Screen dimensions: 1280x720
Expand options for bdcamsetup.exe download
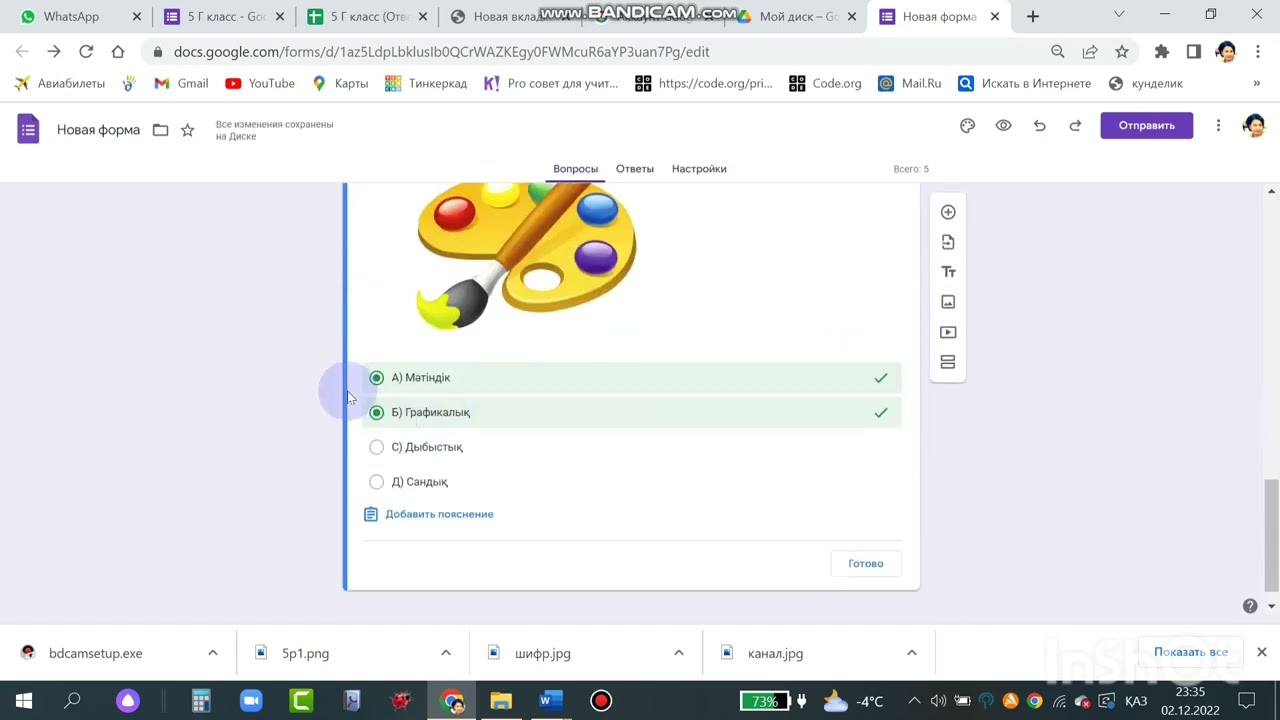212,653
